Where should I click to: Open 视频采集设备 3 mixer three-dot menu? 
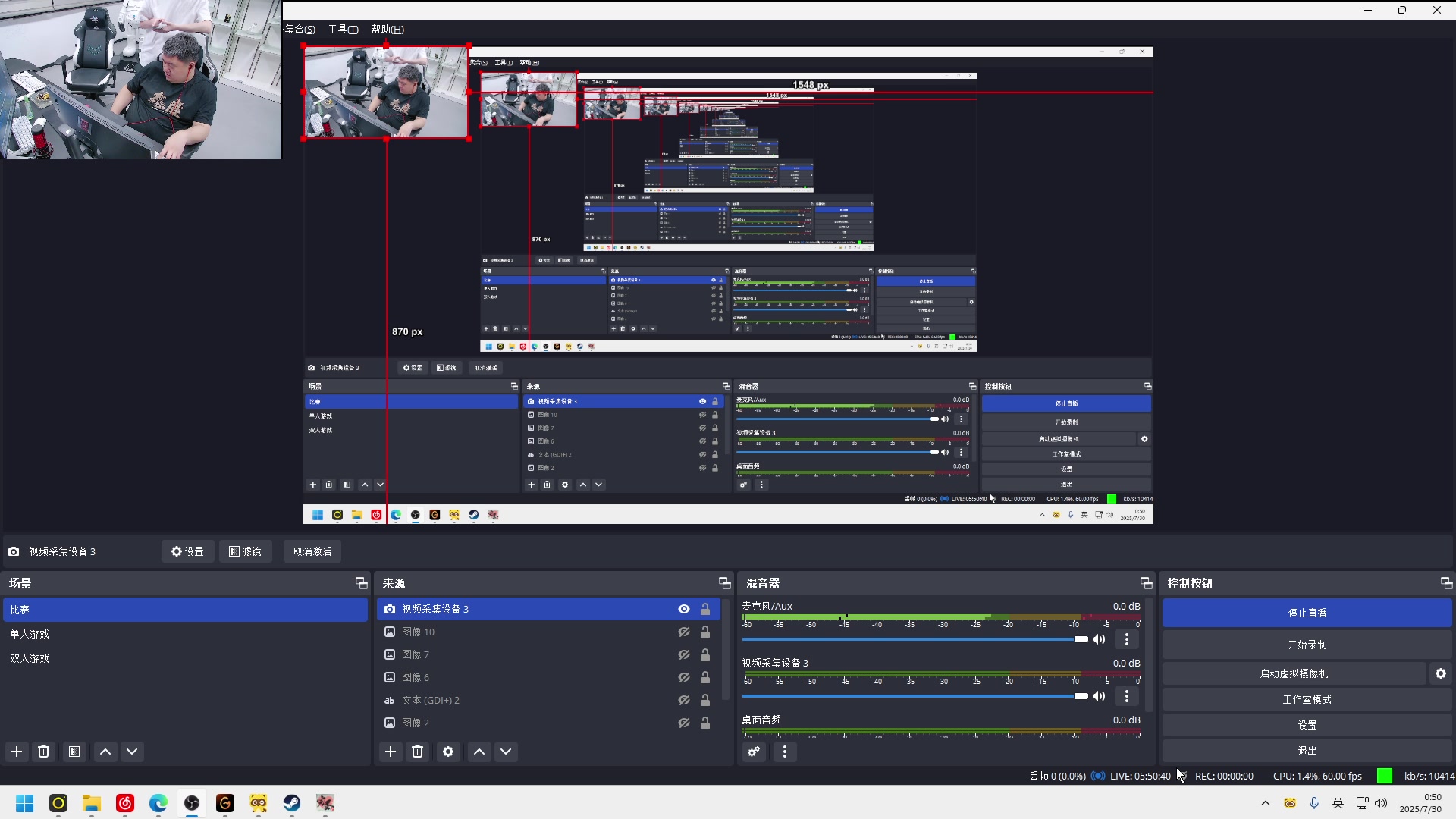(1127, 696)
